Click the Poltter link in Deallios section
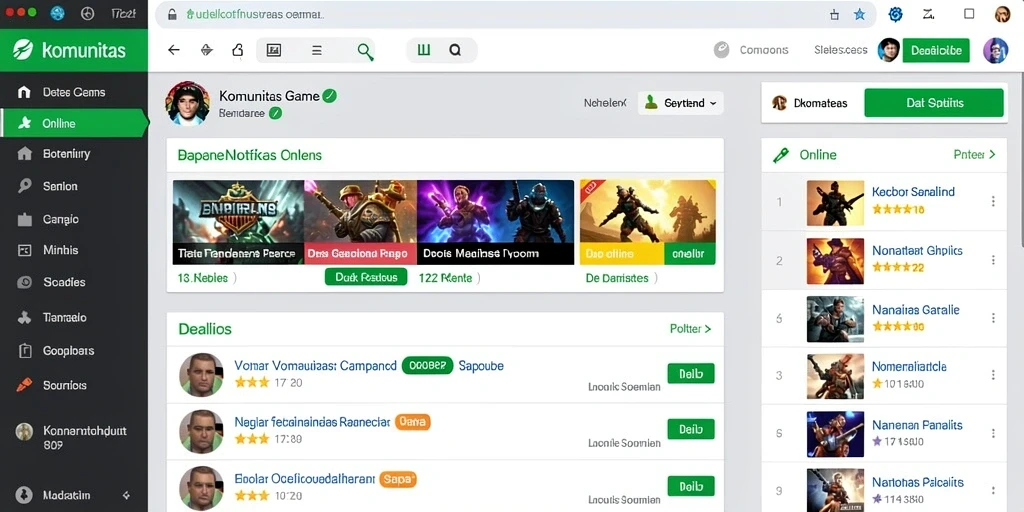 click(690, 329)
